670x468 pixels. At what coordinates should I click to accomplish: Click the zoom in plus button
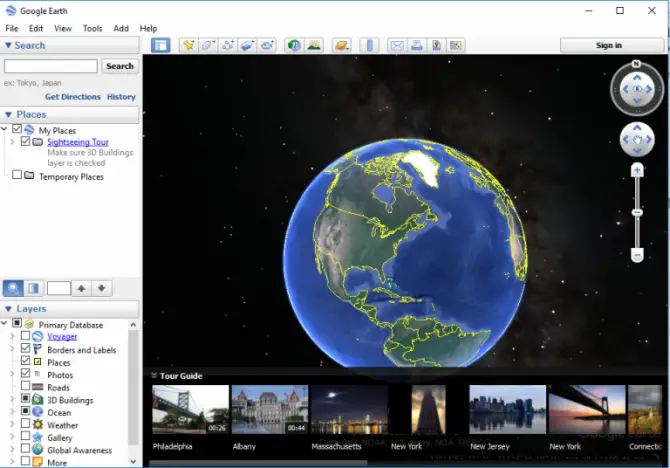point(637,170)
